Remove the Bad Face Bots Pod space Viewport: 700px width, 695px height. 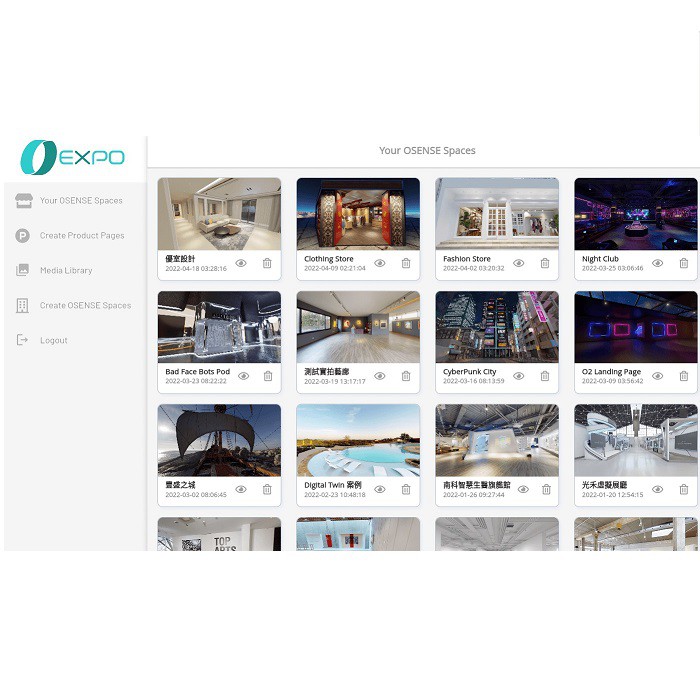pyautogui.click(x=267, y=376)
